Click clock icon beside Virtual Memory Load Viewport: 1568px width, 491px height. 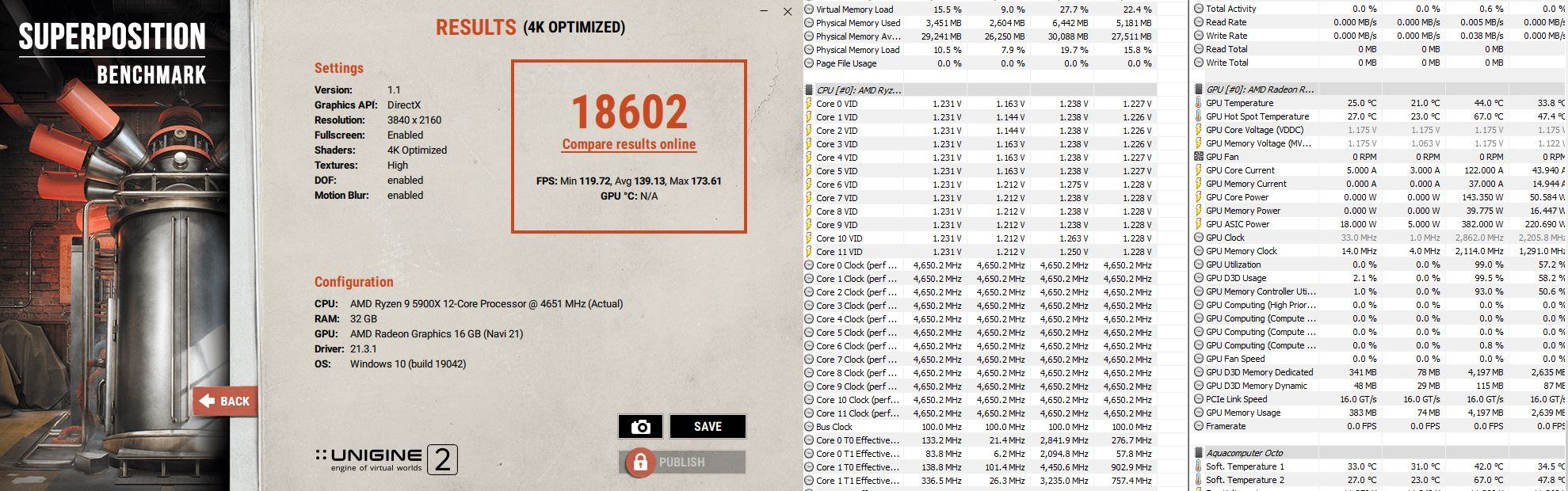coord(809,10)
